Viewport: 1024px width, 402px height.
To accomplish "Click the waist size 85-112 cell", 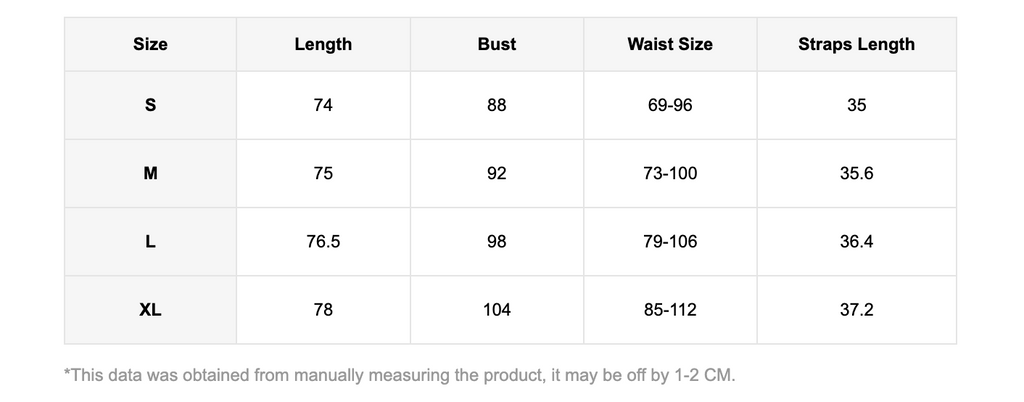I will tap(670, 310).
